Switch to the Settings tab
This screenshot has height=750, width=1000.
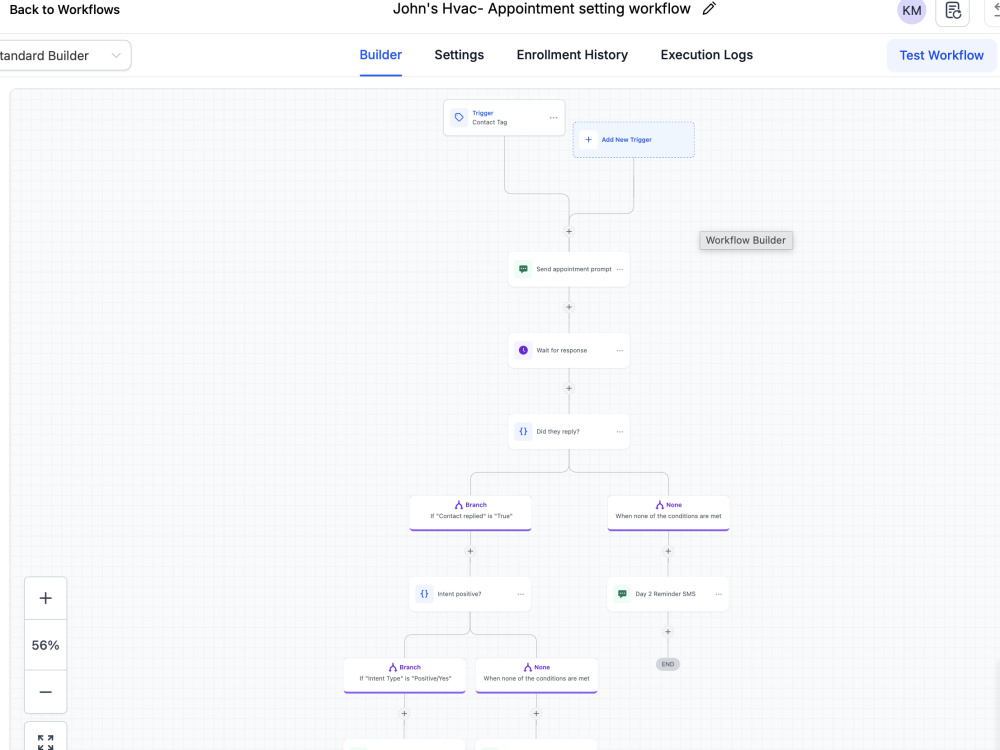[459, 55]
